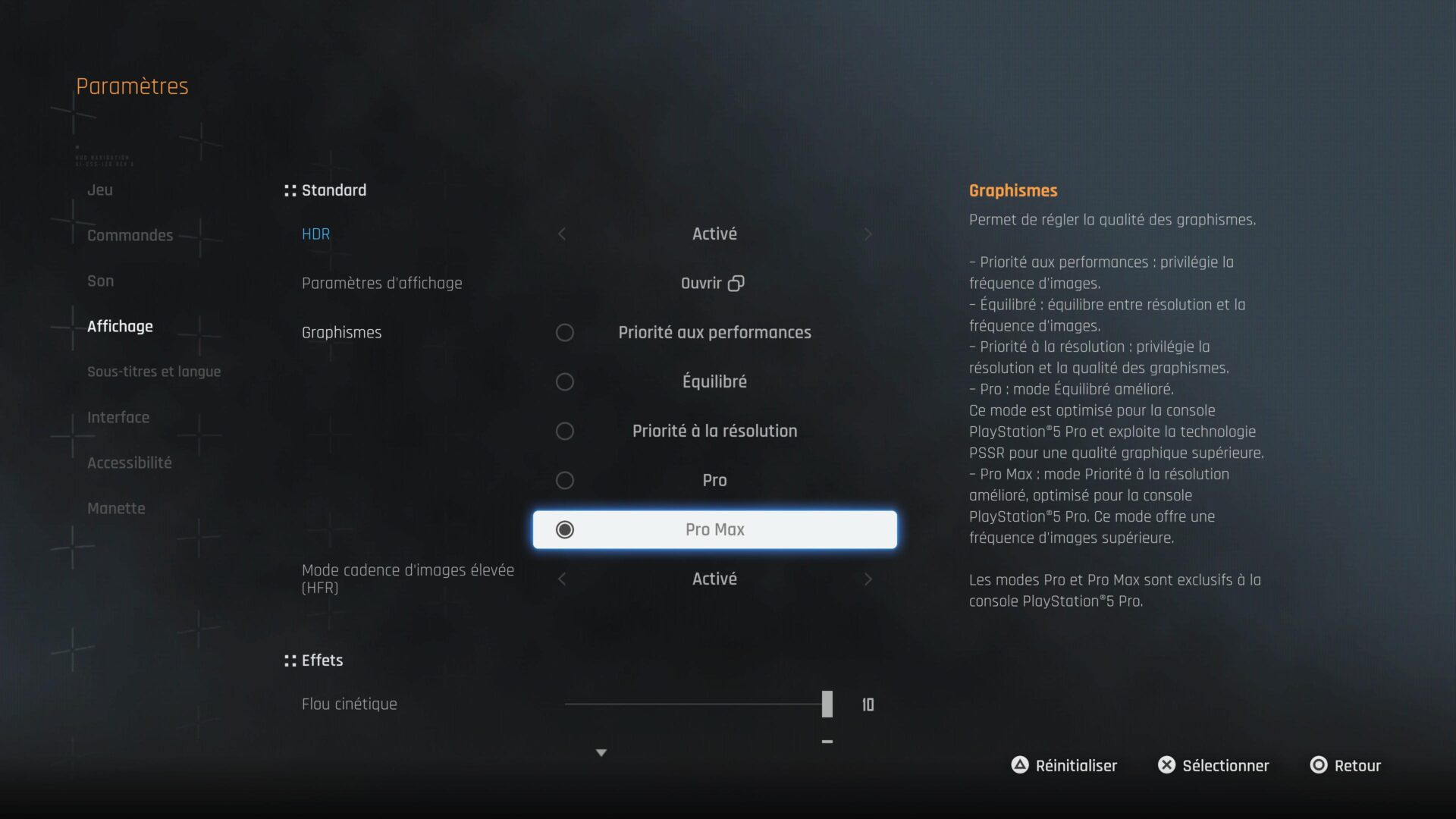
Task: Select Priorité aux performances graphics mode
Action: coord(714,332)
